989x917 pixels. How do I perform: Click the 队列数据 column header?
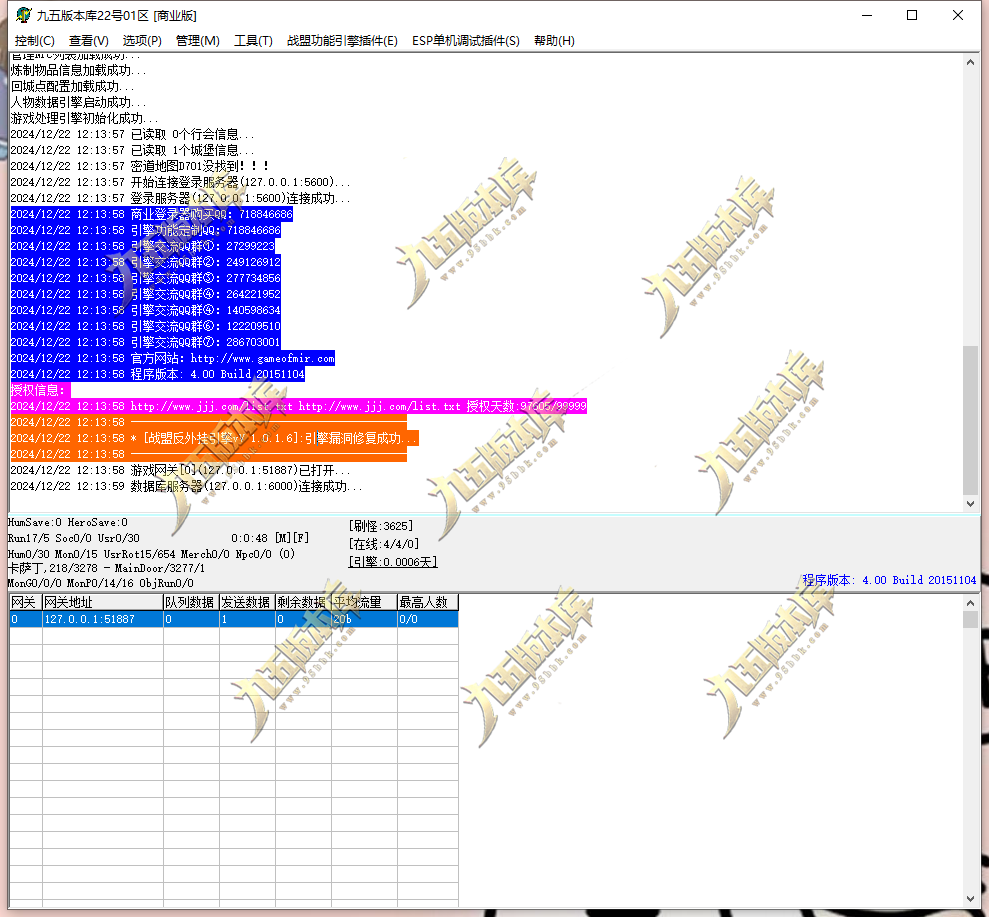pos(191,602)
